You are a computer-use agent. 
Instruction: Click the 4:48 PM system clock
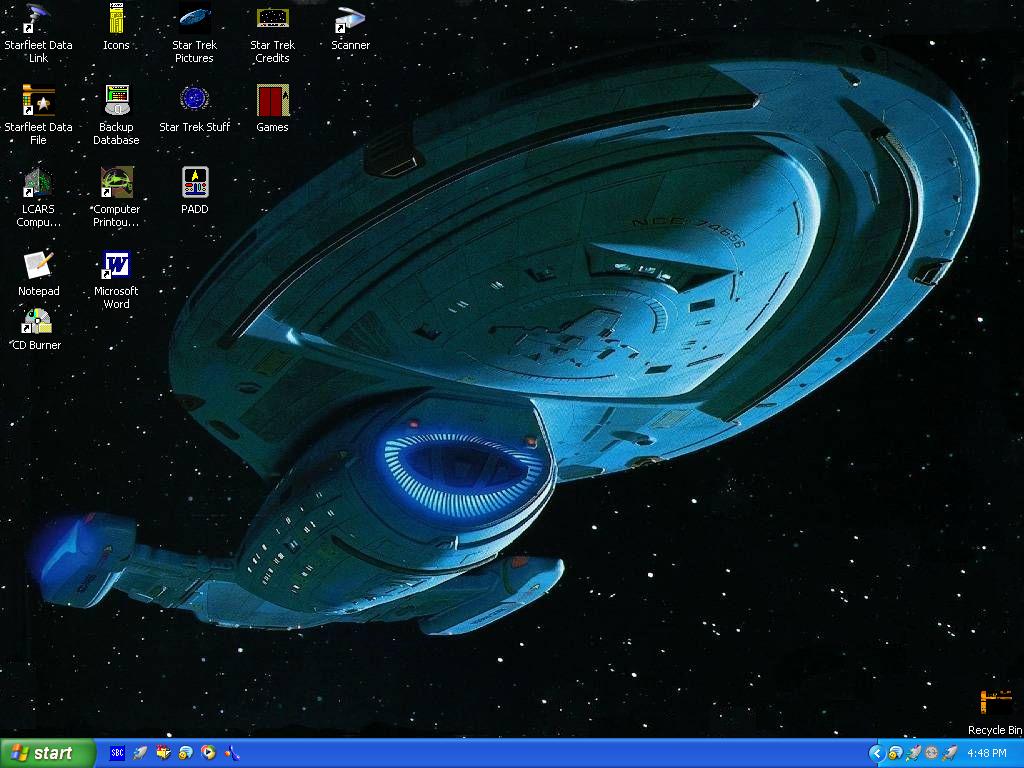tap(987, 753)
